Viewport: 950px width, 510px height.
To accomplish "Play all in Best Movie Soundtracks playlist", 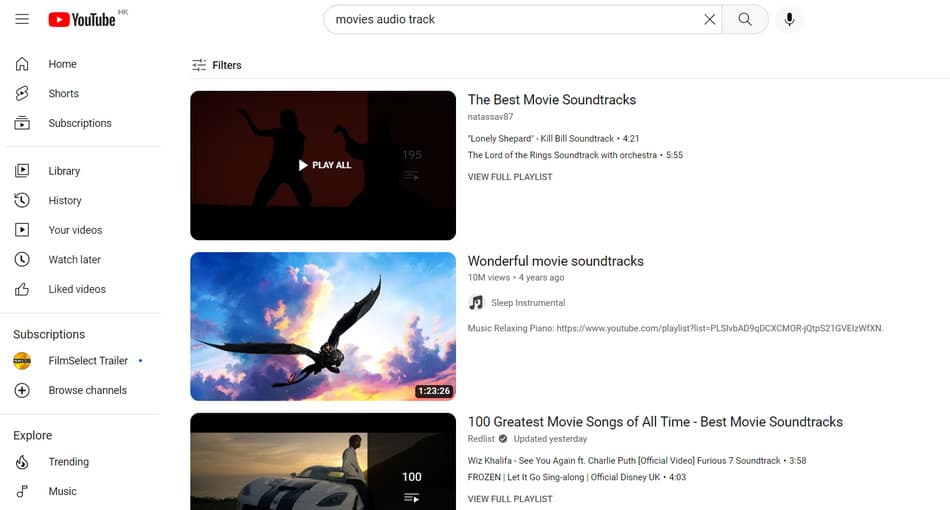I will click(x=324, y=165).
